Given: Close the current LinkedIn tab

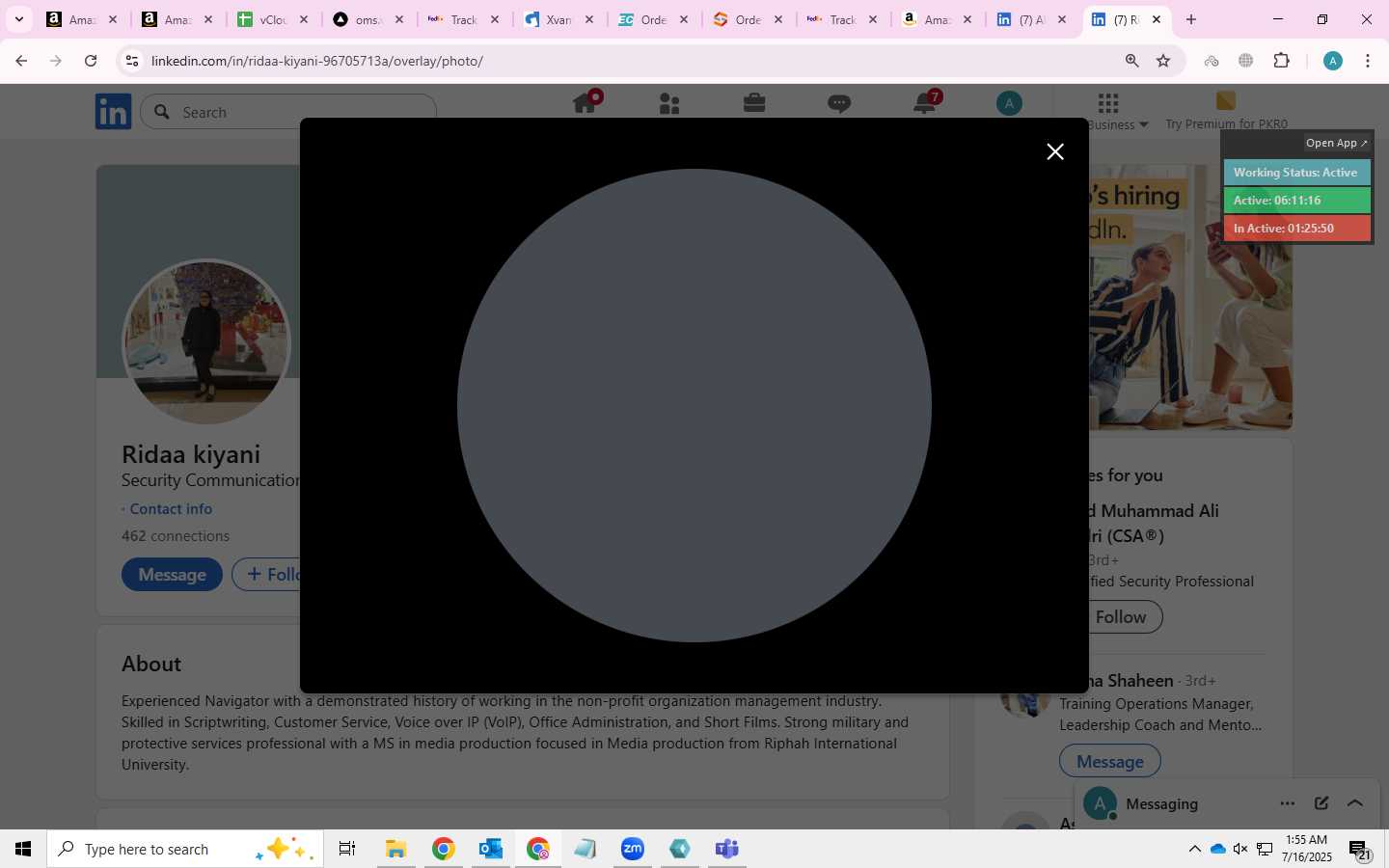Looking at the screenshot, I should pos(1157,19).
